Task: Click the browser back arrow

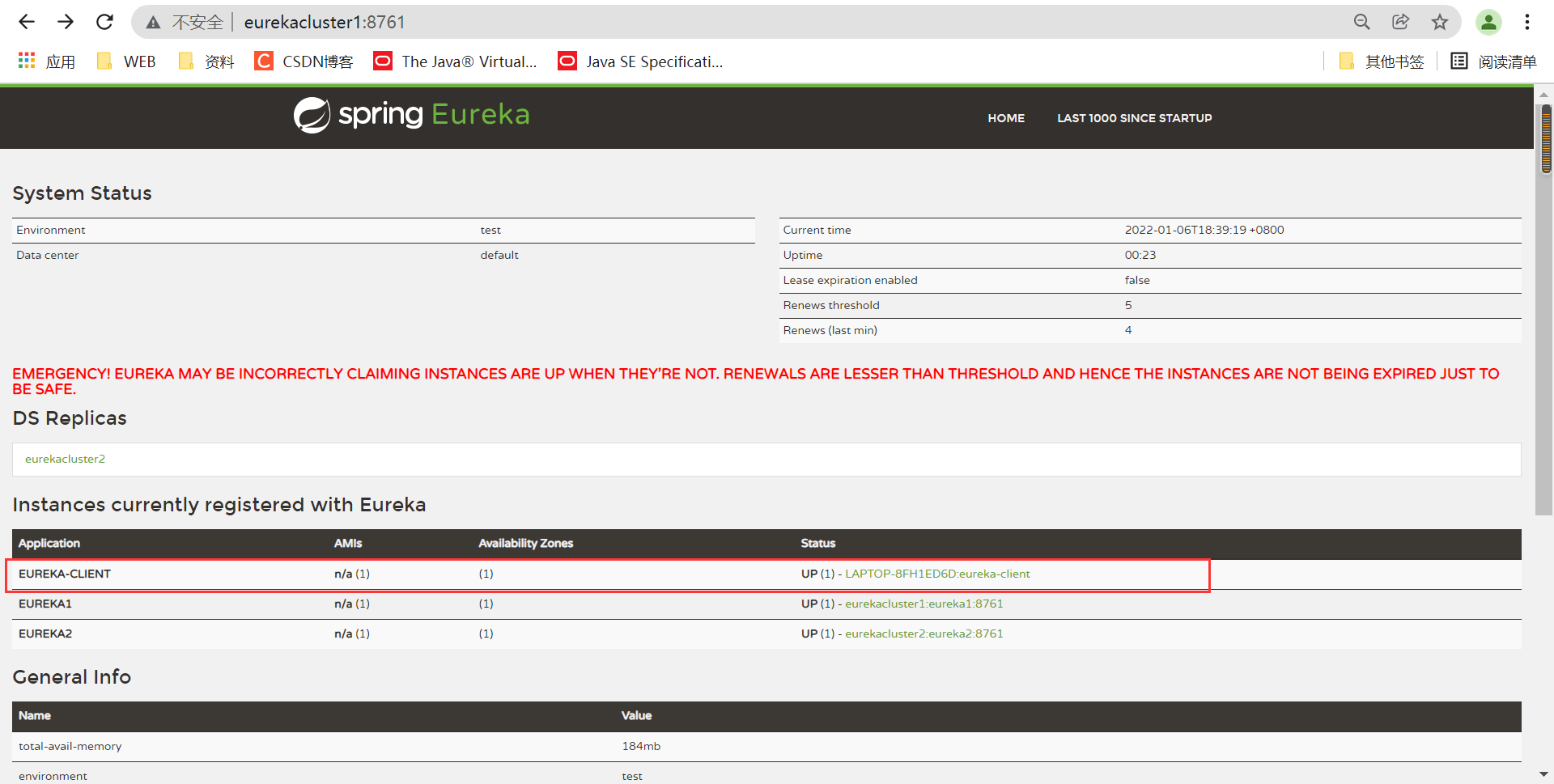Action: click(27, 22)
